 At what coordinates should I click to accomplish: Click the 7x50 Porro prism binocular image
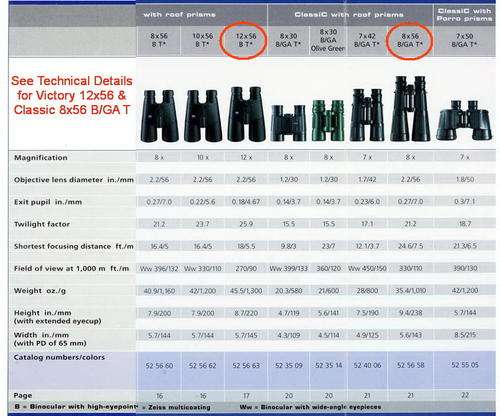coord(464,121)
